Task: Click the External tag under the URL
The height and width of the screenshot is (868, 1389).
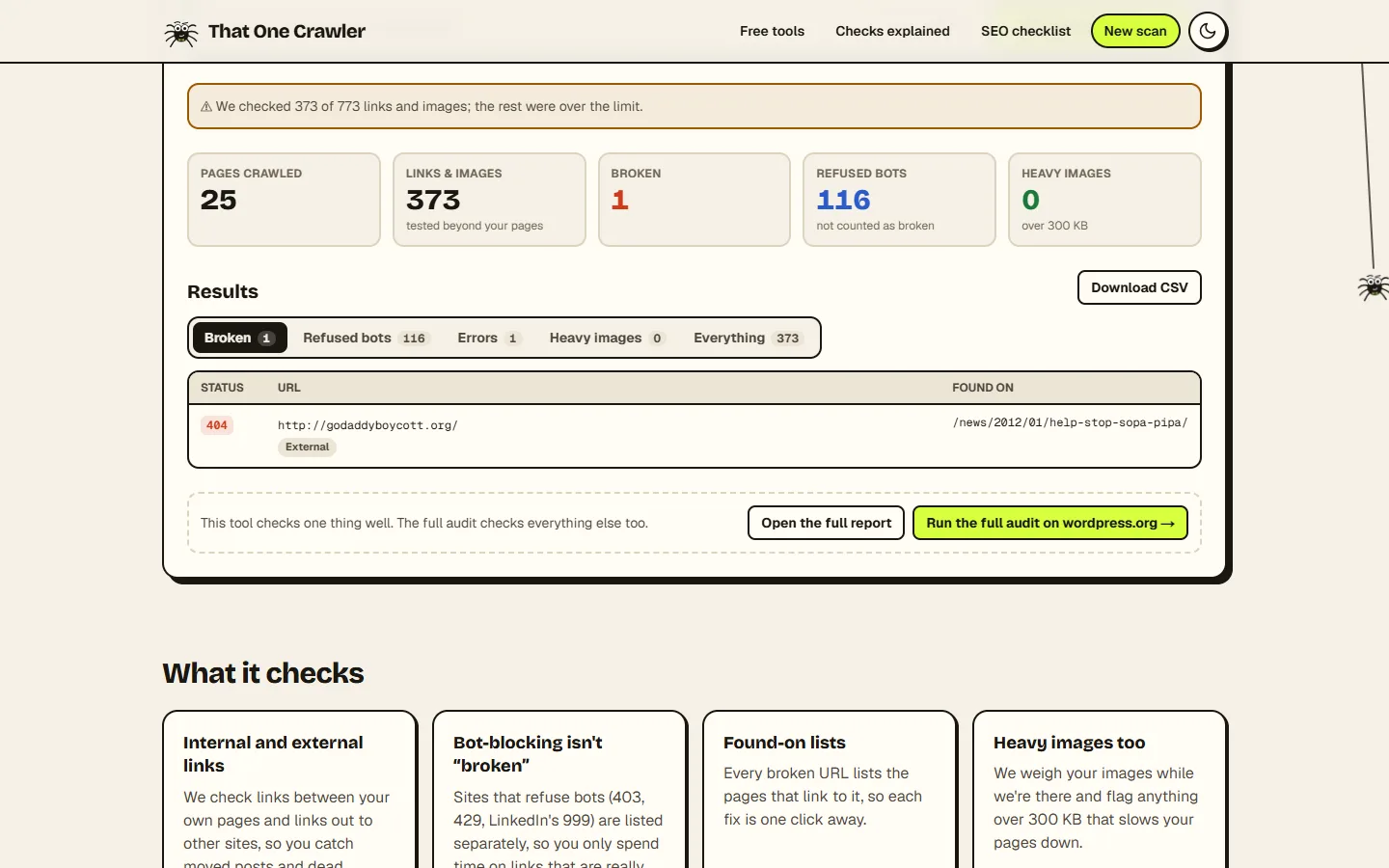Action: click(x=307, y=447)
